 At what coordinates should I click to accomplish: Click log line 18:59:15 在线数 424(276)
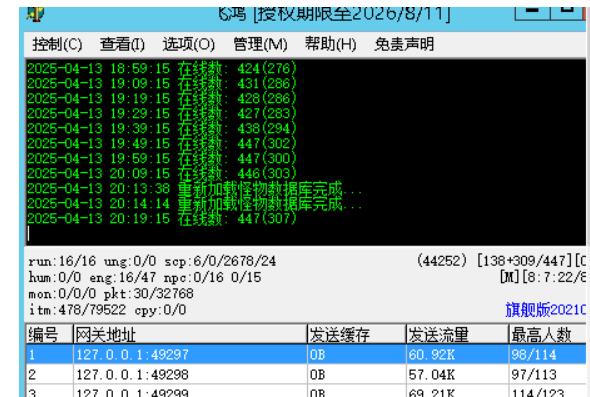(x=162, y=68)
